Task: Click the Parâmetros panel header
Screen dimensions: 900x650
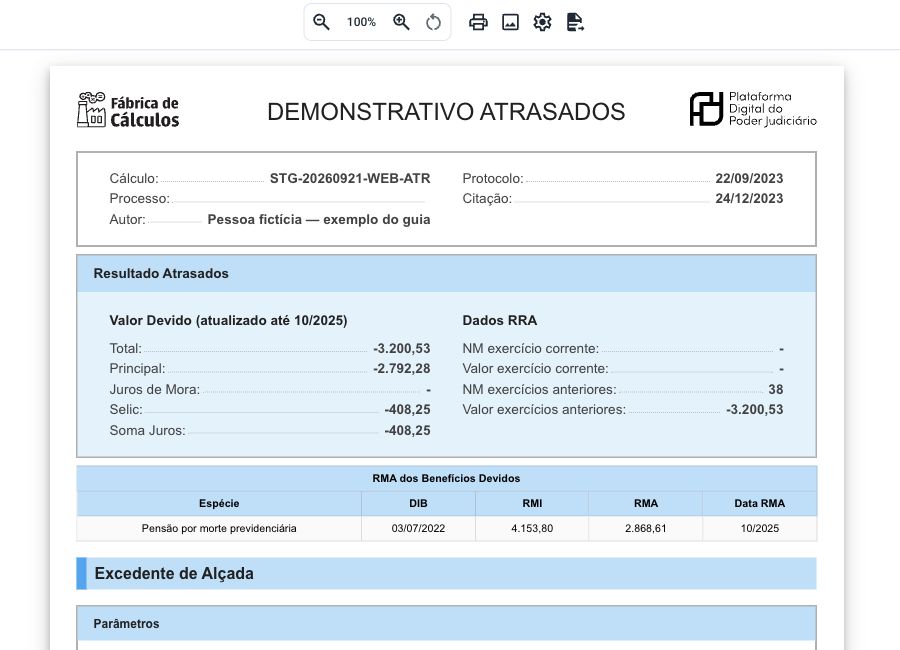Action: (x=447, y=624)
